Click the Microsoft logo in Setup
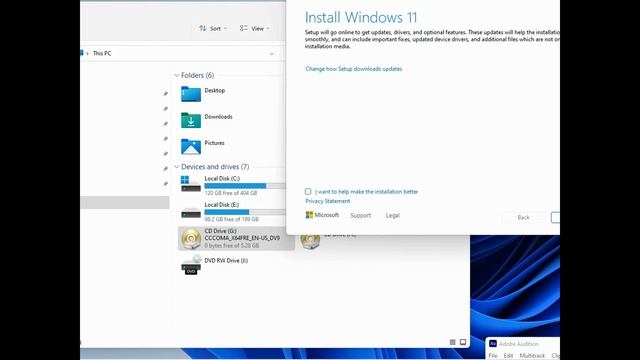Image resolution: width=640 pixels, height=360 pixels. coord(322,215)
